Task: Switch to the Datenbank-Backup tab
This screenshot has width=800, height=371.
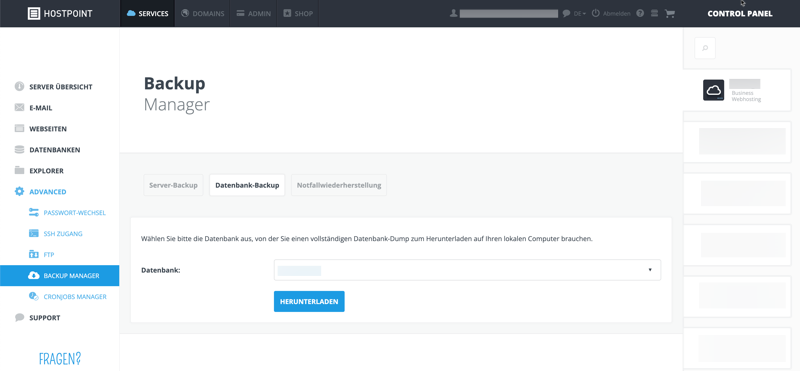Action: coord(247,185)
